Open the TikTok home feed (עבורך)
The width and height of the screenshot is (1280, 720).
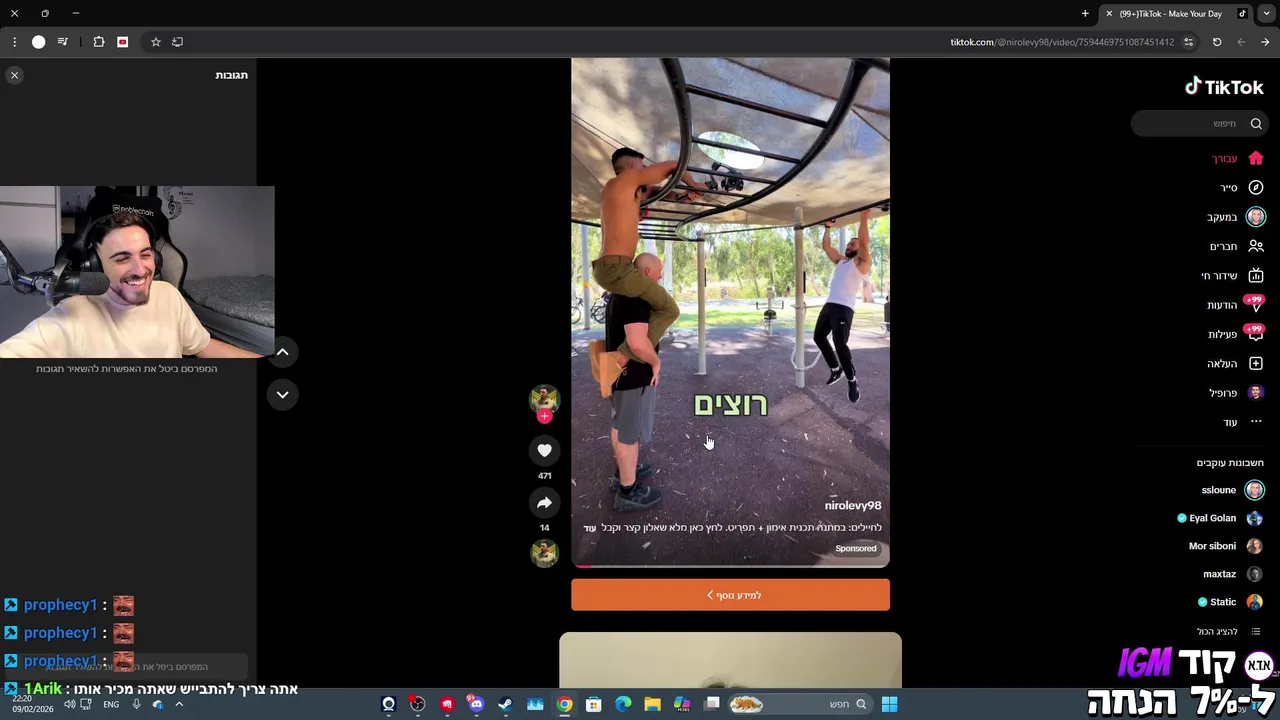click(x=1238, y=158)
